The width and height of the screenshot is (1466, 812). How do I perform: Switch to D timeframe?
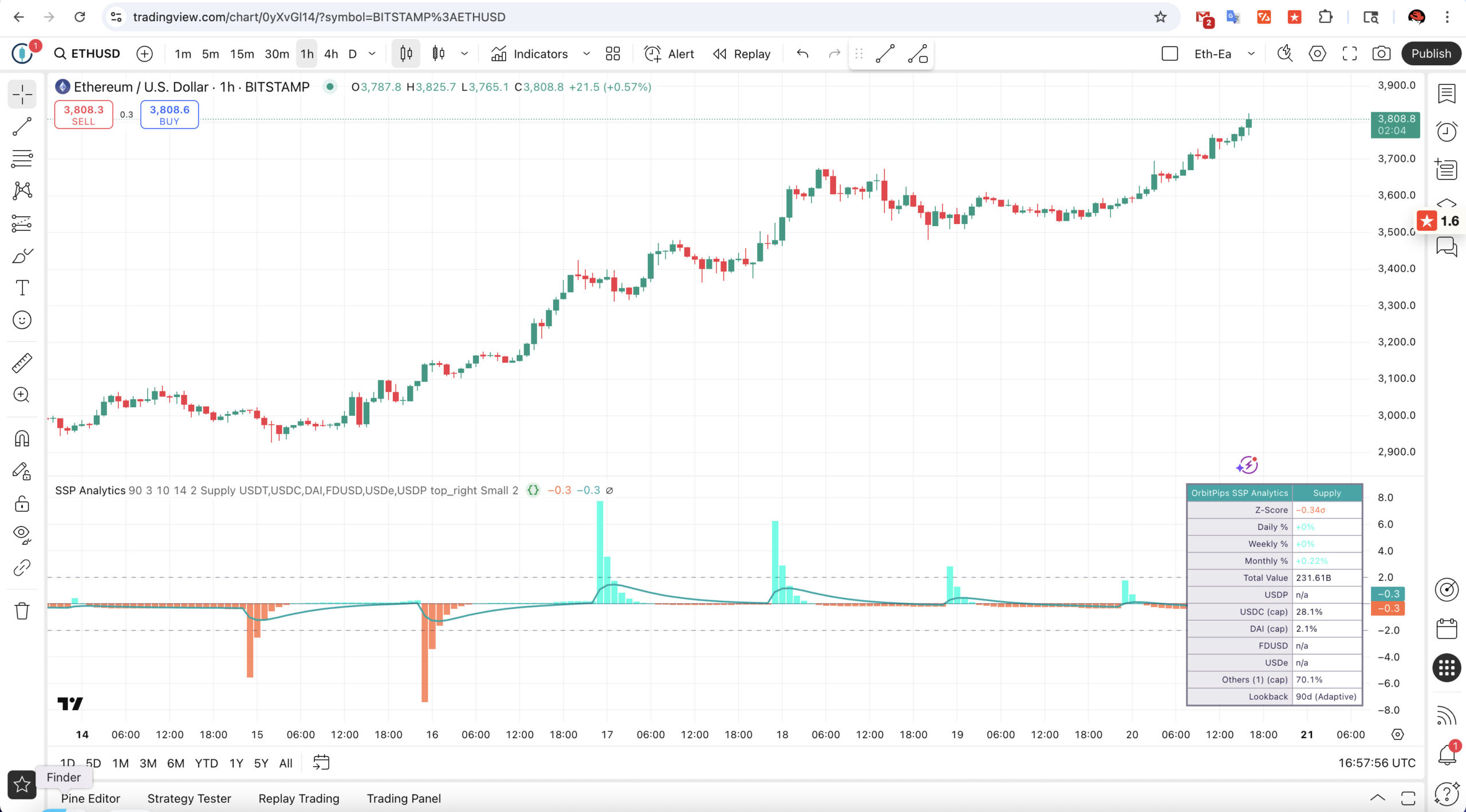(x=353, y=54)
